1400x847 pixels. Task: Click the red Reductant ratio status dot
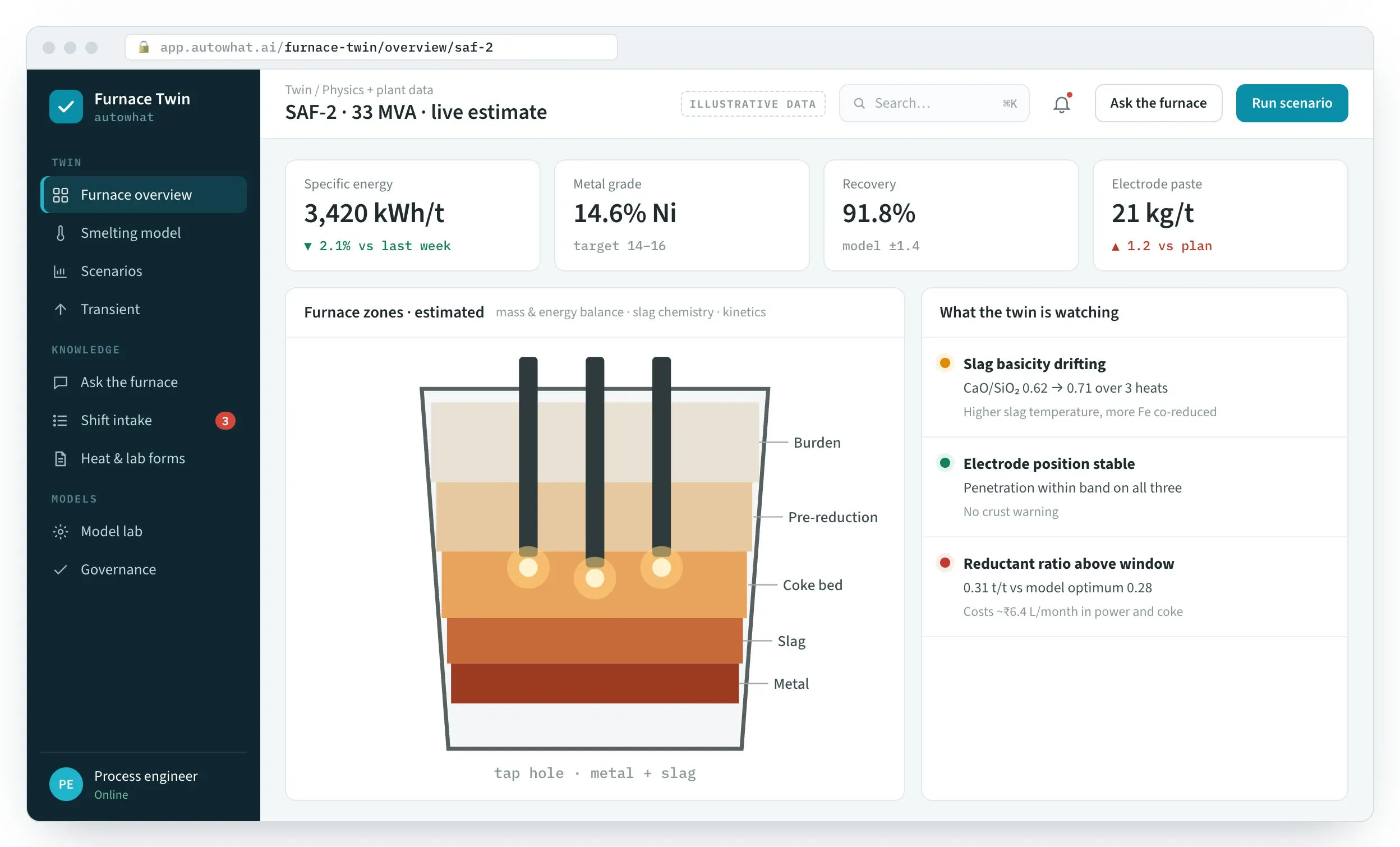point(945,563)
